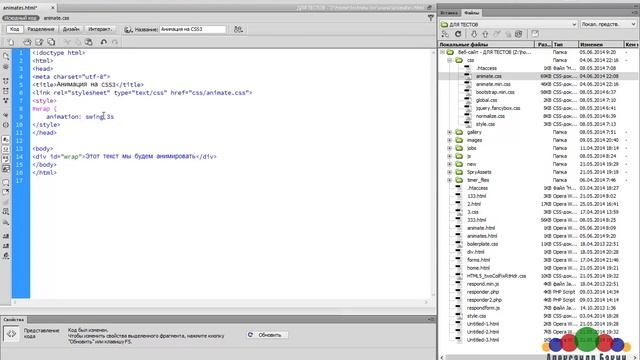Expand the gallery folder
640x360 pixels.
450,132
